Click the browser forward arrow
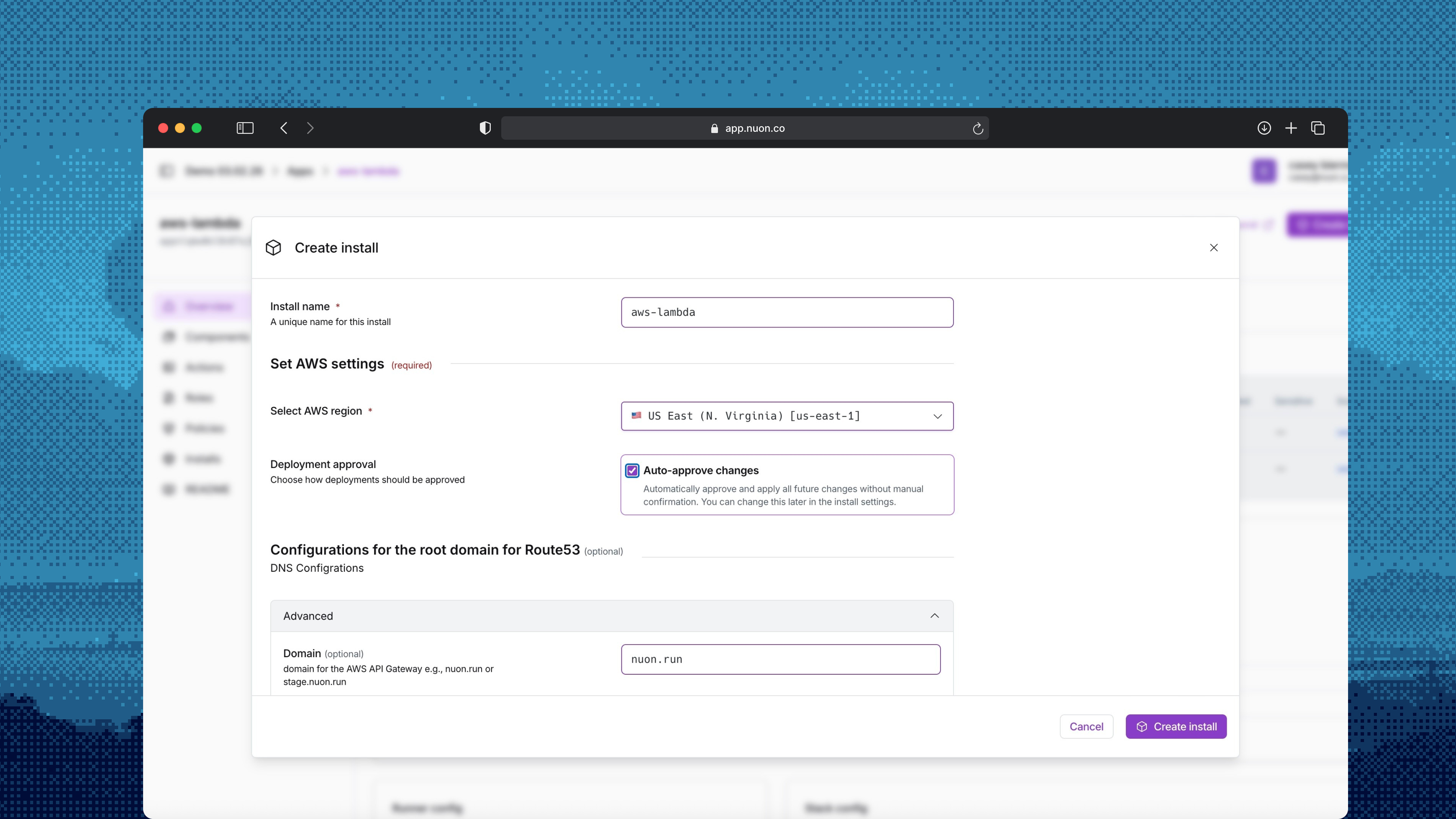1456x819 pixels. coord(310,128)
